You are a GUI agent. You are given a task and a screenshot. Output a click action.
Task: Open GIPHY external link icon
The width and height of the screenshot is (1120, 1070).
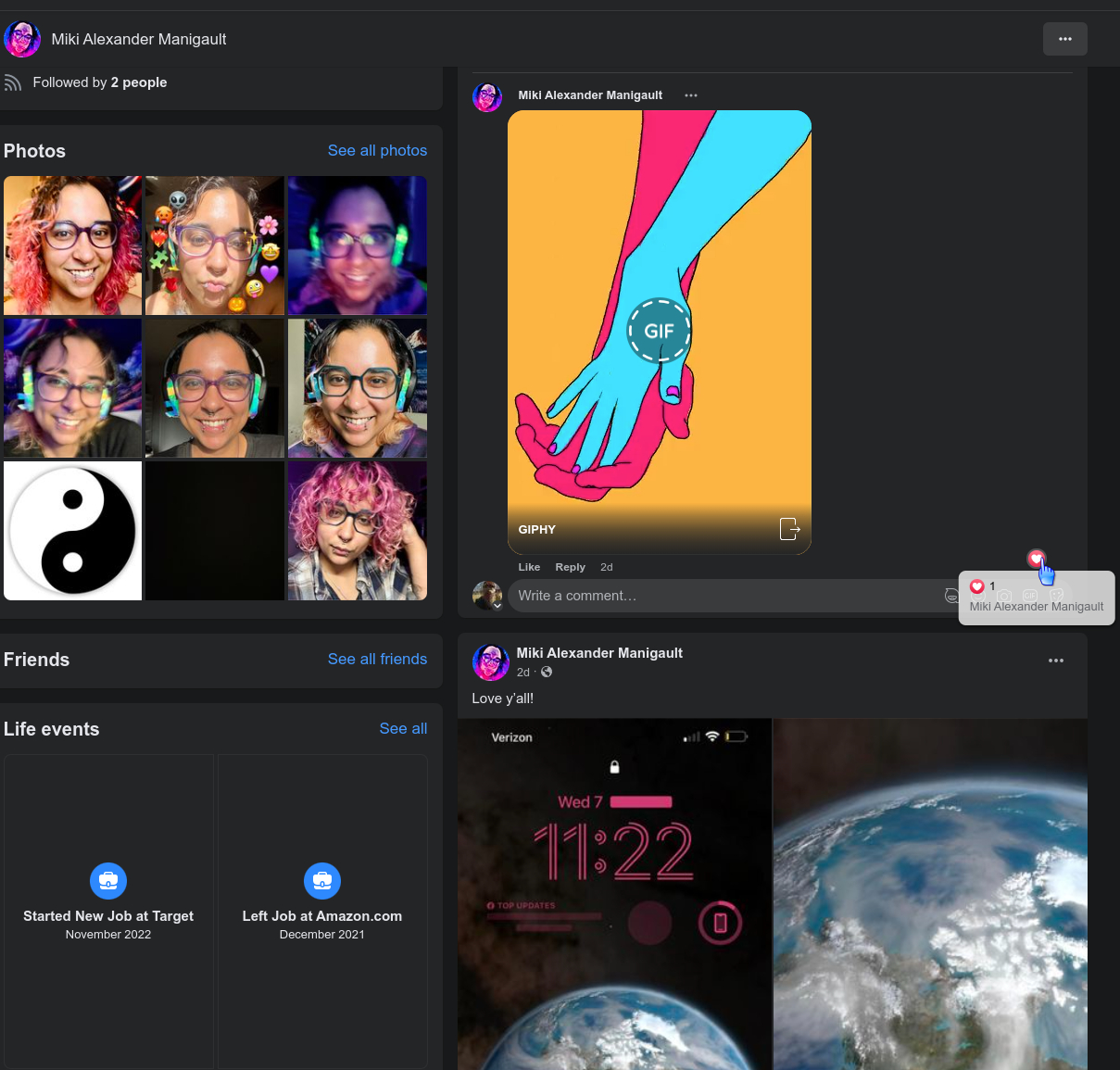pyautogui.click(x=789, y=529)
